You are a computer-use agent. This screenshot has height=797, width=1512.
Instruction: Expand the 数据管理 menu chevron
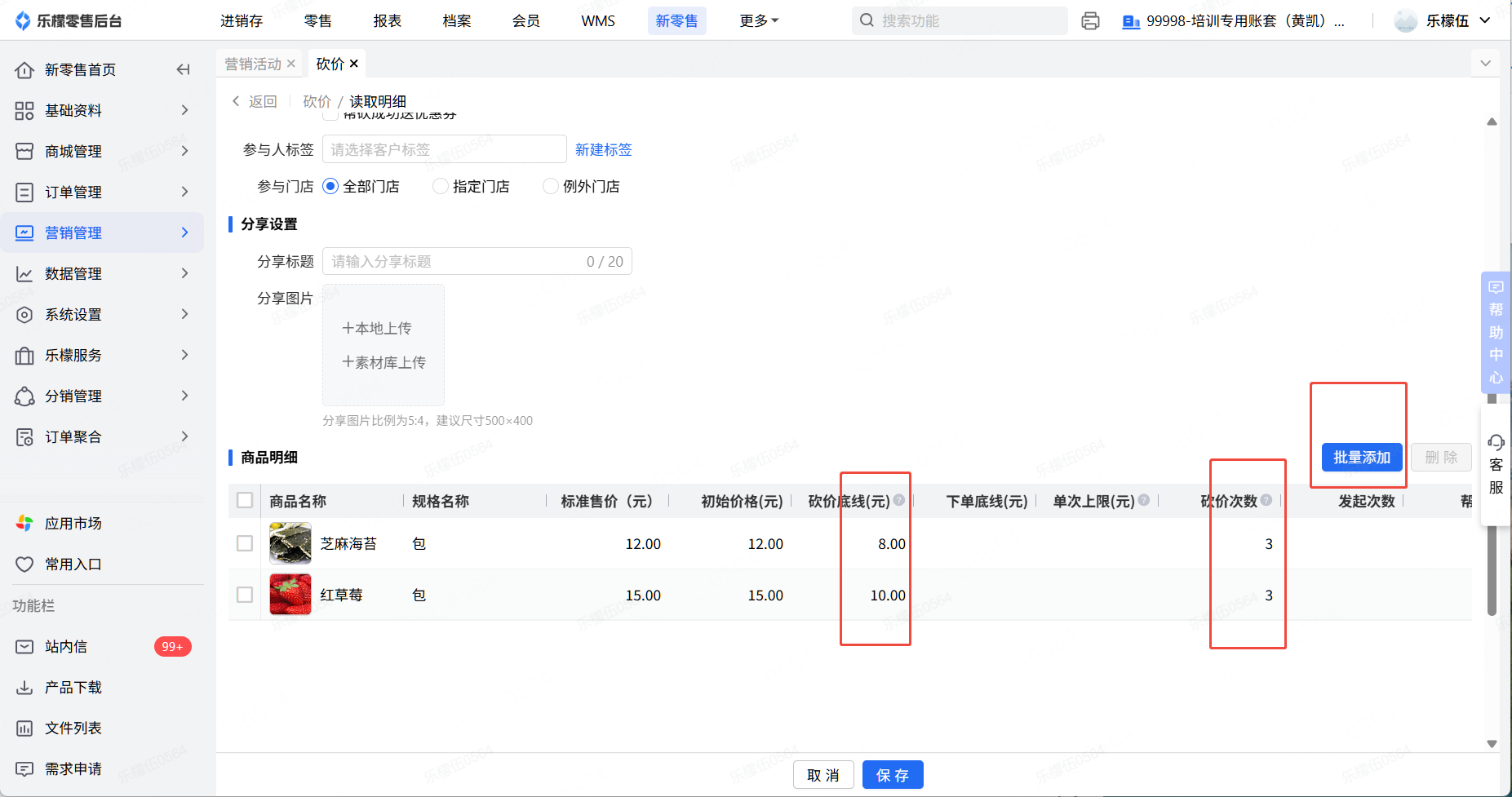[185, 273]
